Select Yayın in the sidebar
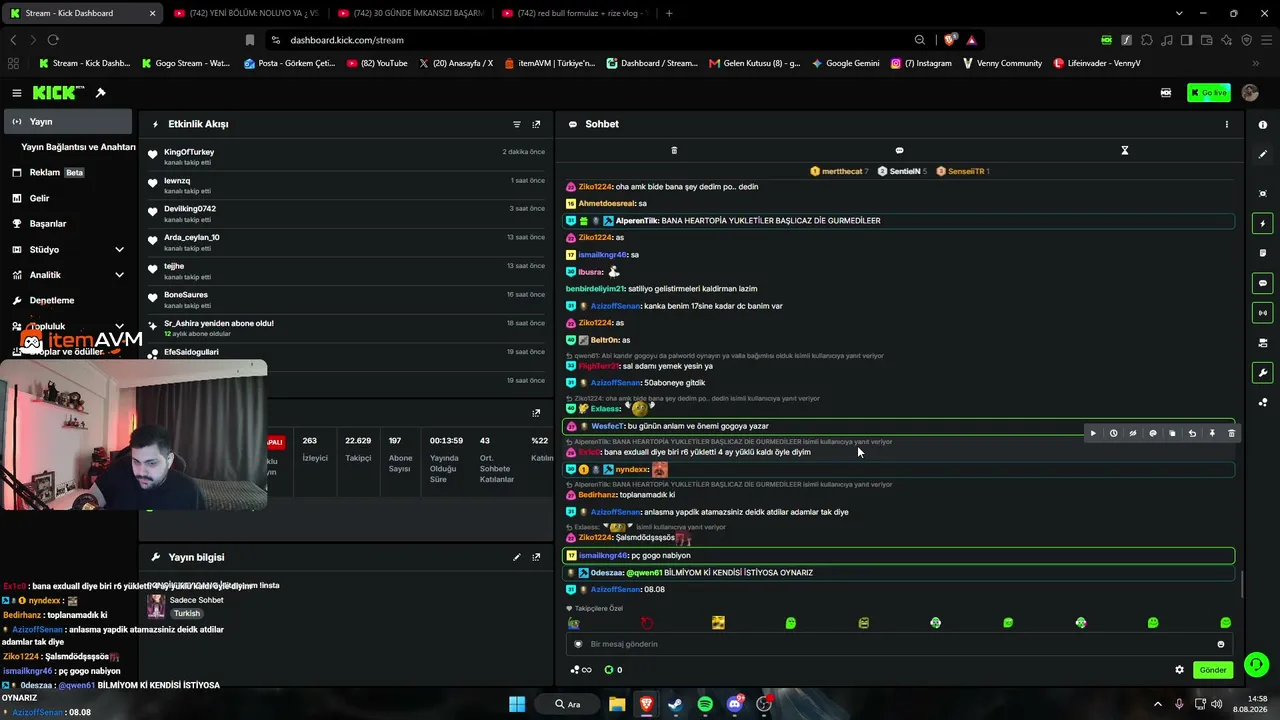1280x720 pixels. click(x=66, y=122)
